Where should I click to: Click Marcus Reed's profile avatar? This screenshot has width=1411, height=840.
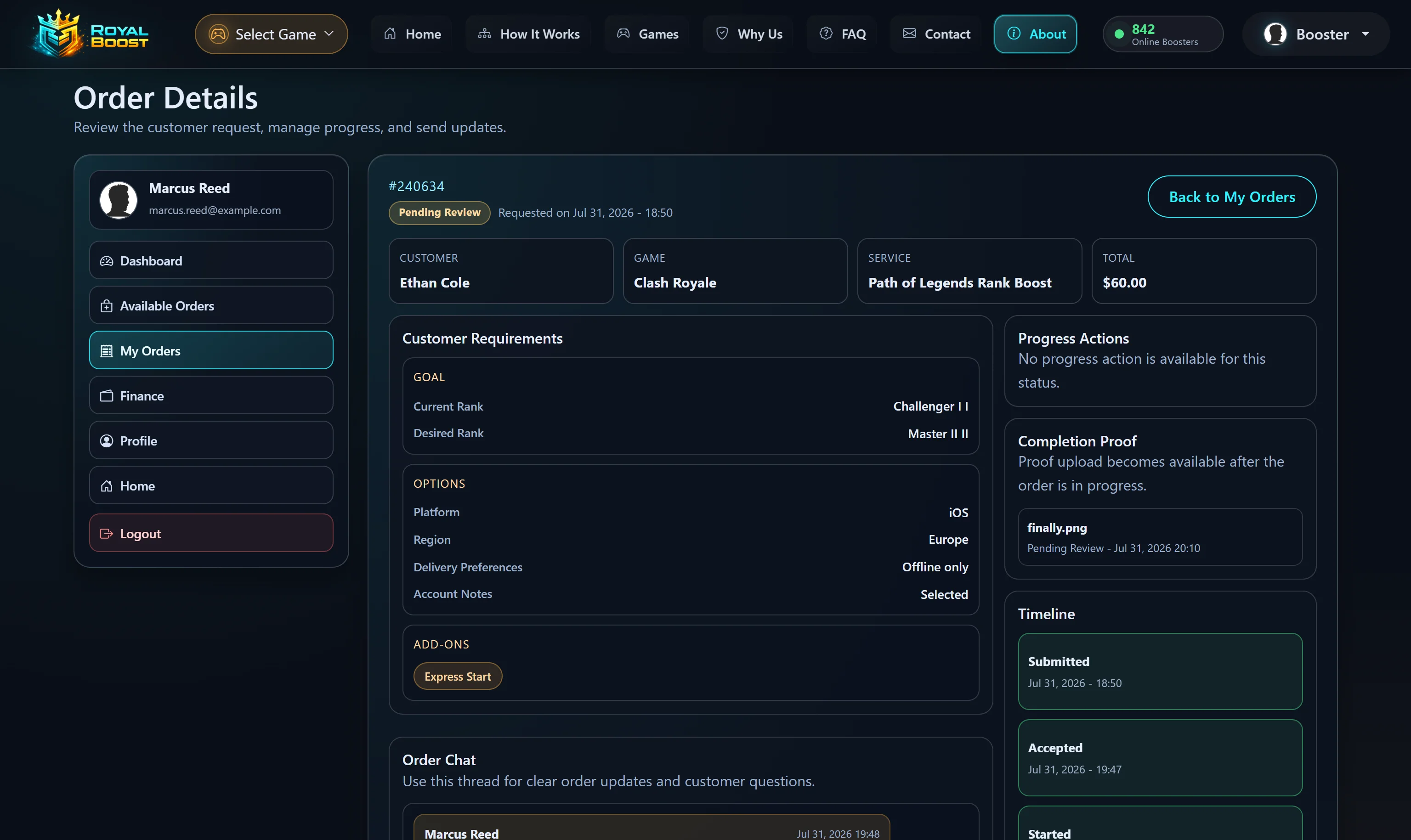pos(119,200)
